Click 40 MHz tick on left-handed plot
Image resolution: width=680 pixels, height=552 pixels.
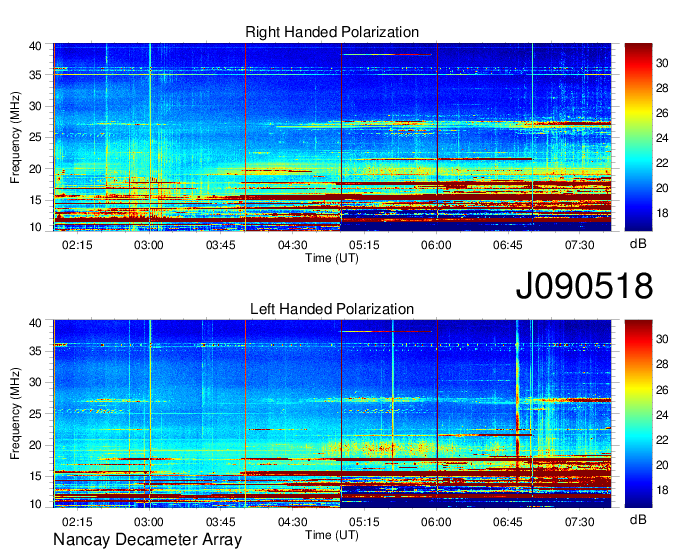coord(35,323)
